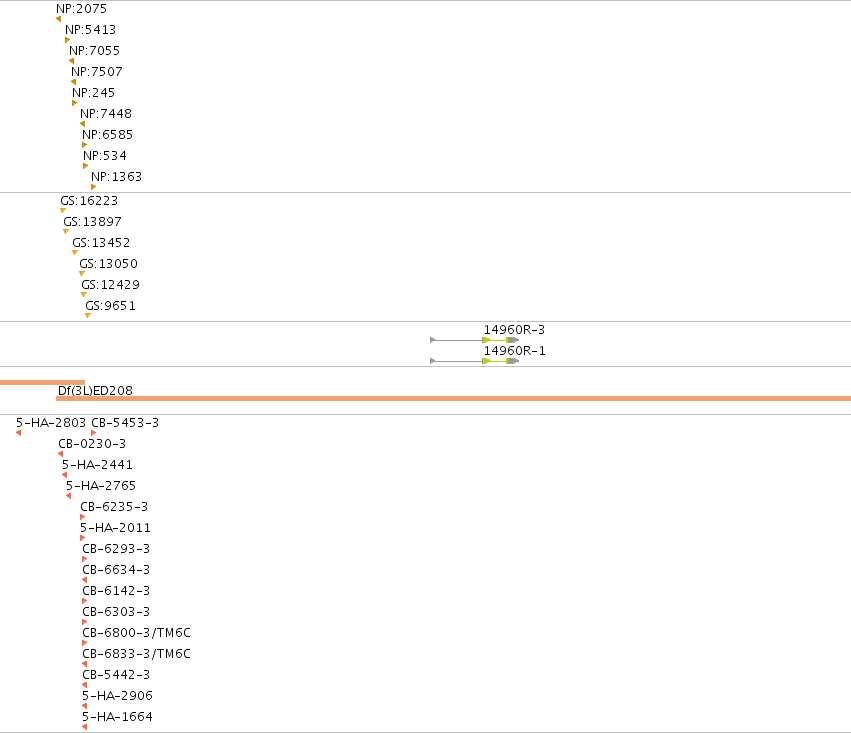Viewport: 851px width, 733px height.
Task: Open the CB-5442-3 feature
Action: point(116,675)
